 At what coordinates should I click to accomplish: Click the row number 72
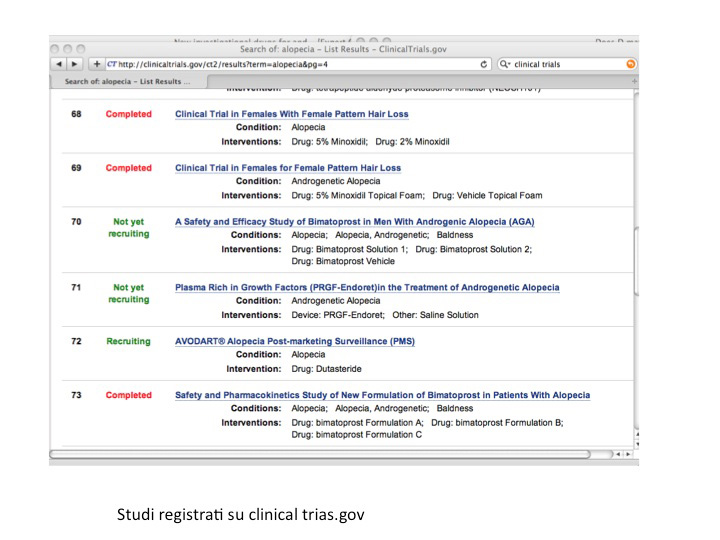point(76,341)
